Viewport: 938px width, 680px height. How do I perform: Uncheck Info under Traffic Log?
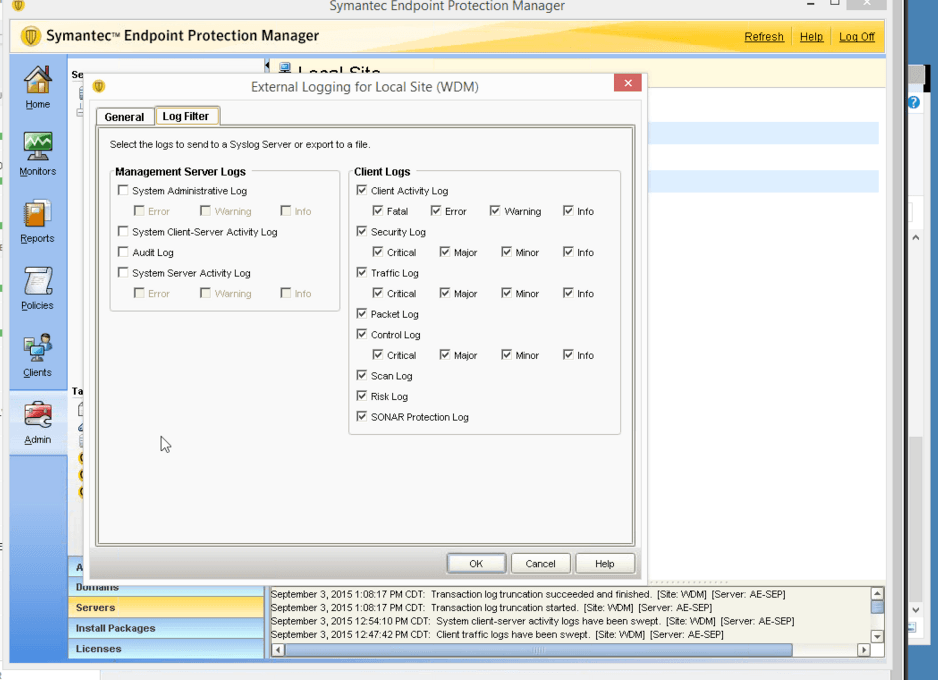[x=568, y=293]
